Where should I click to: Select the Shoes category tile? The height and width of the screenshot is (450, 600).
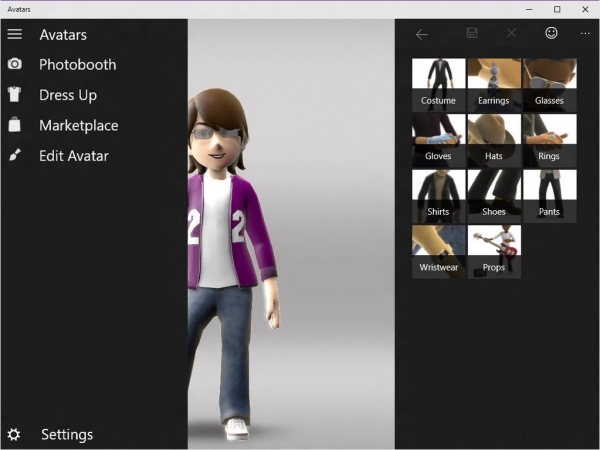tap(494, 196)
